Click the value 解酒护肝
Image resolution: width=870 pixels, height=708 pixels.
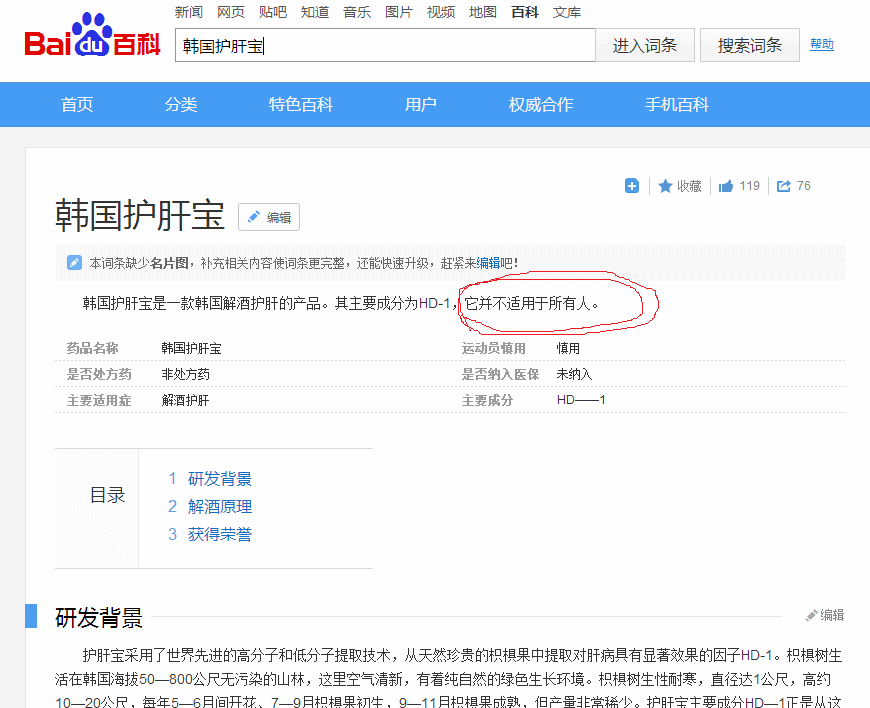tap(186, 400)
